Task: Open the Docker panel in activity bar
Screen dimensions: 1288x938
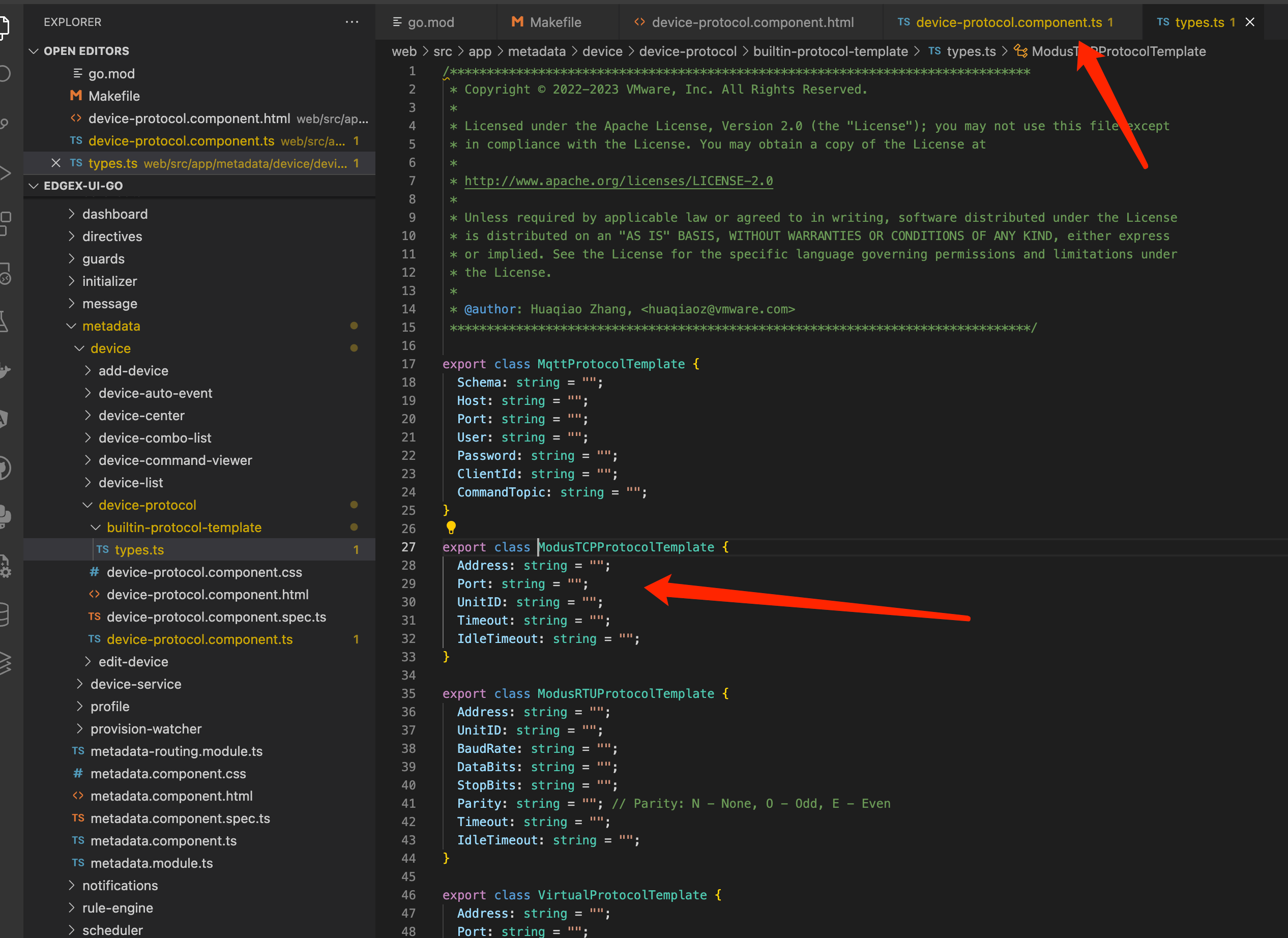Action: coord(5,370)
